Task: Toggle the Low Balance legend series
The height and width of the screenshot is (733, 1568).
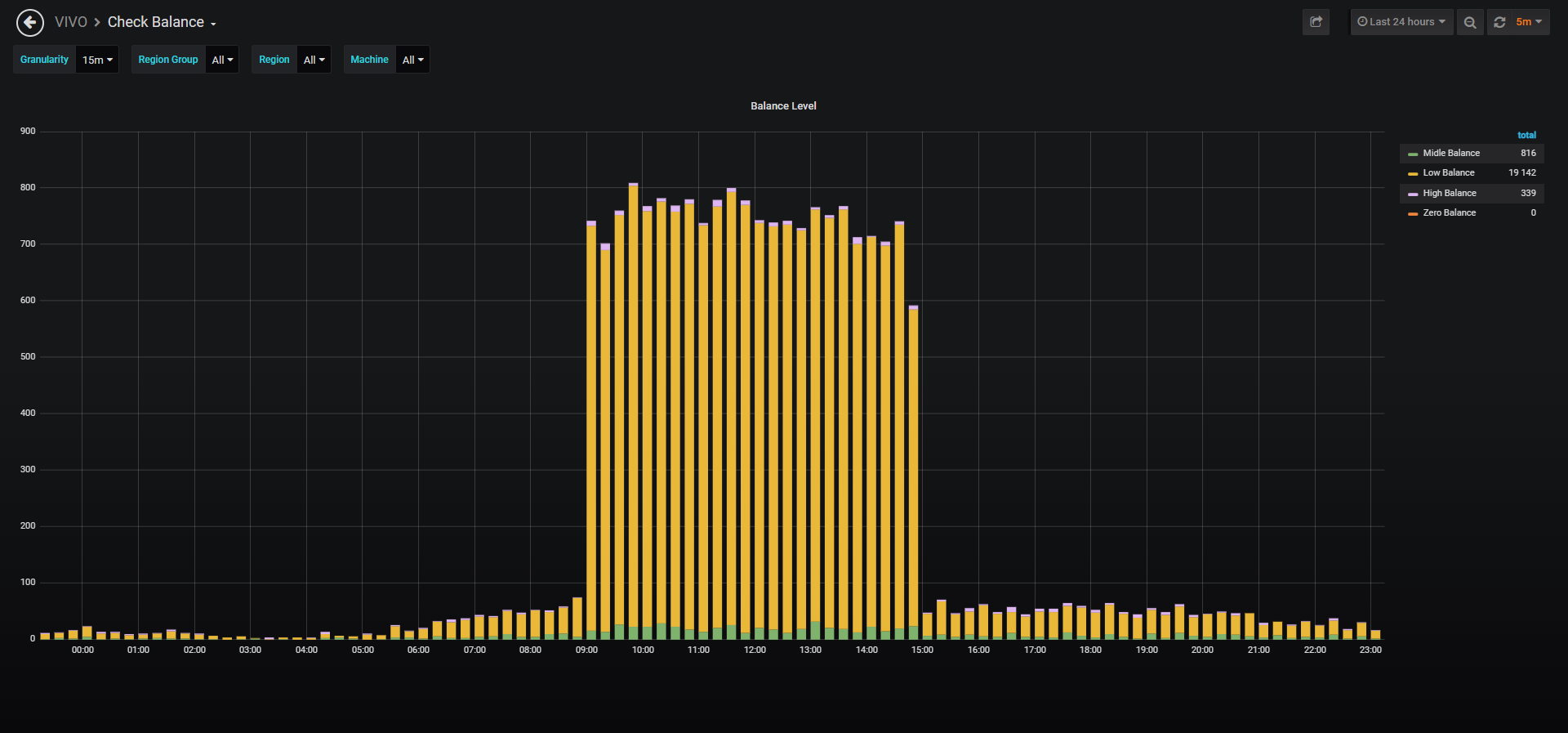Action: (1449, 172)
